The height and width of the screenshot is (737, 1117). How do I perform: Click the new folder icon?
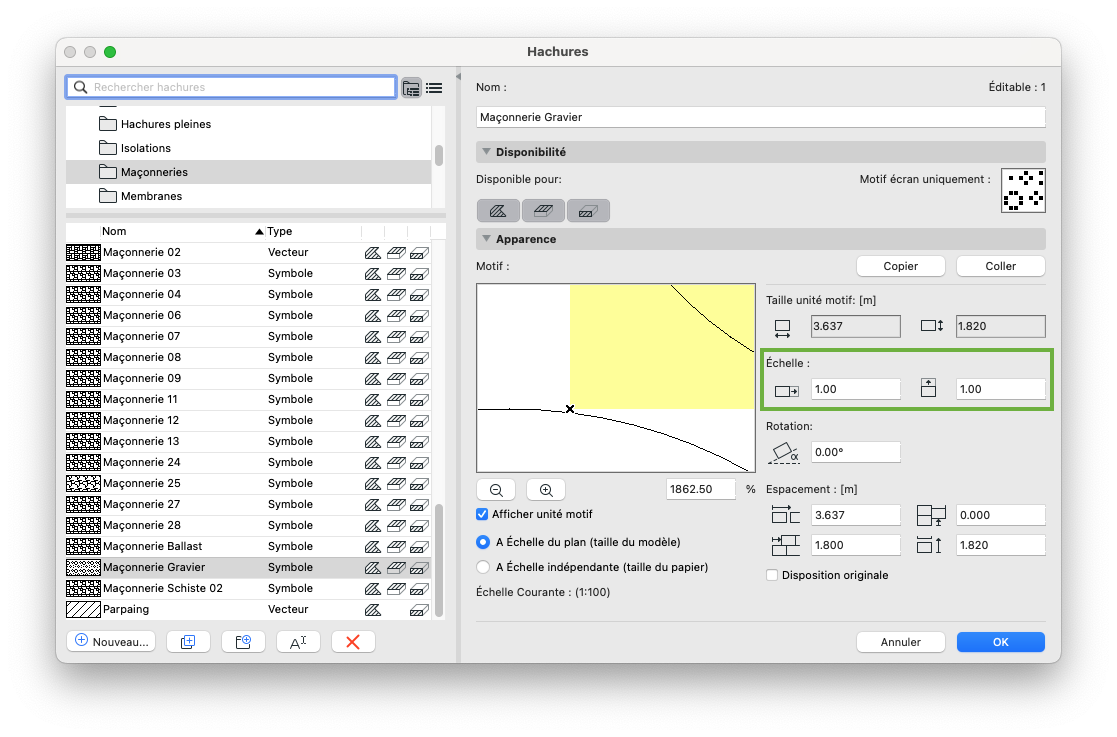(x=243, y=642)
